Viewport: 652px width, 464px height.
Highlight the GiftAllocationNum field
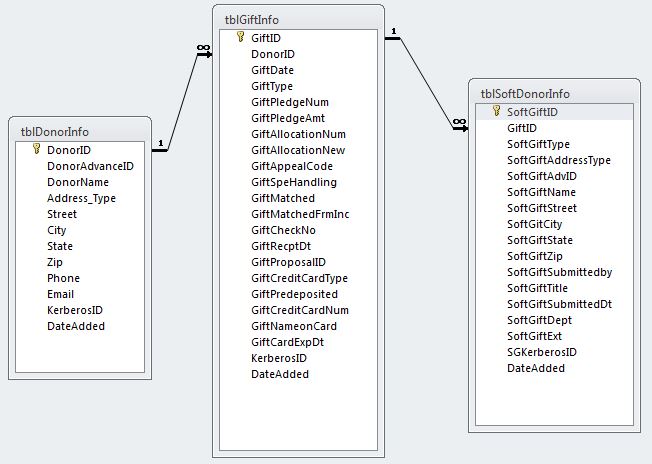[x=298, y=134]
